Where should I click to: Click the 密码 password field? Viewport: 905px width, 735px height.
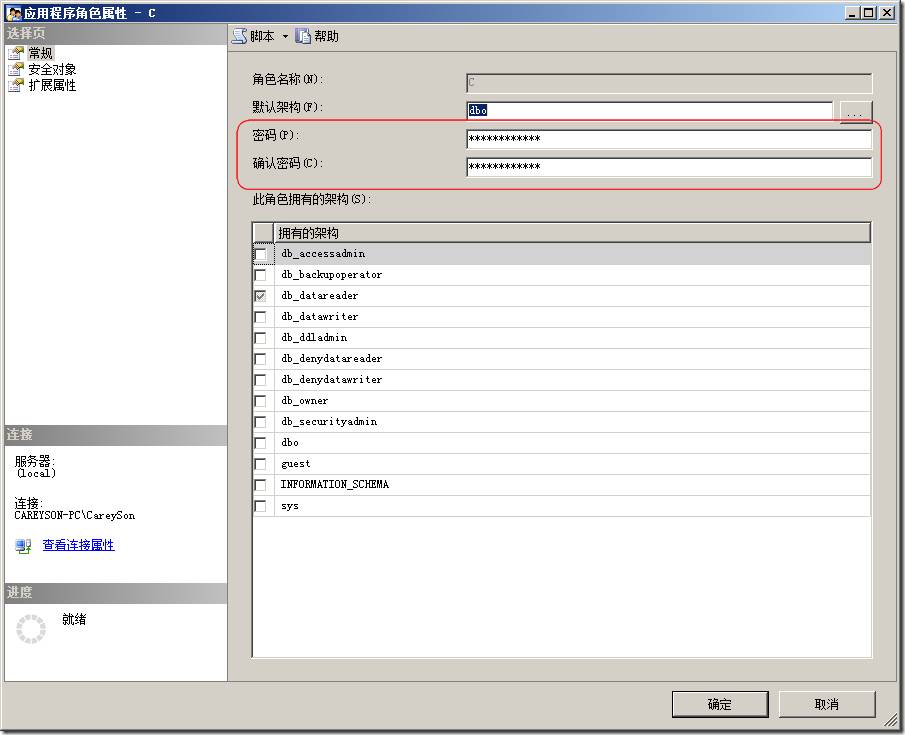(x=669, y=139)
